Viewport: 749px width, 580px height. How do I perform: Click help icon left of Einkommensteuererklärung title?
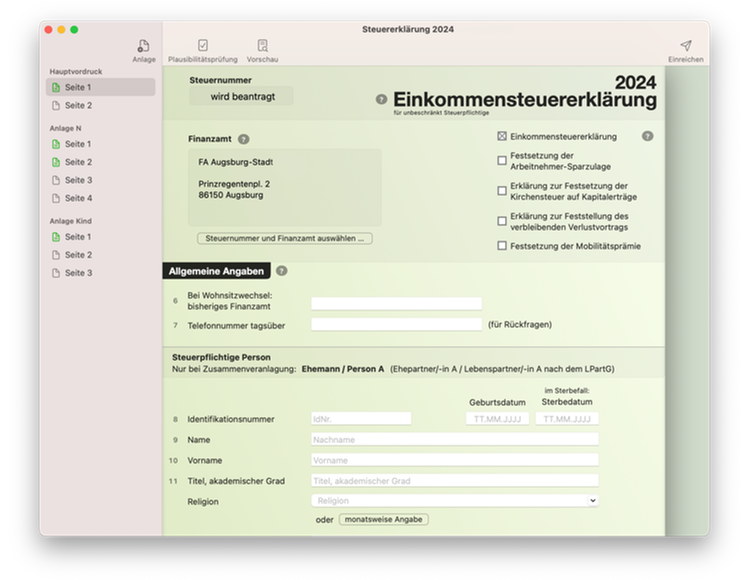[381, 99]
